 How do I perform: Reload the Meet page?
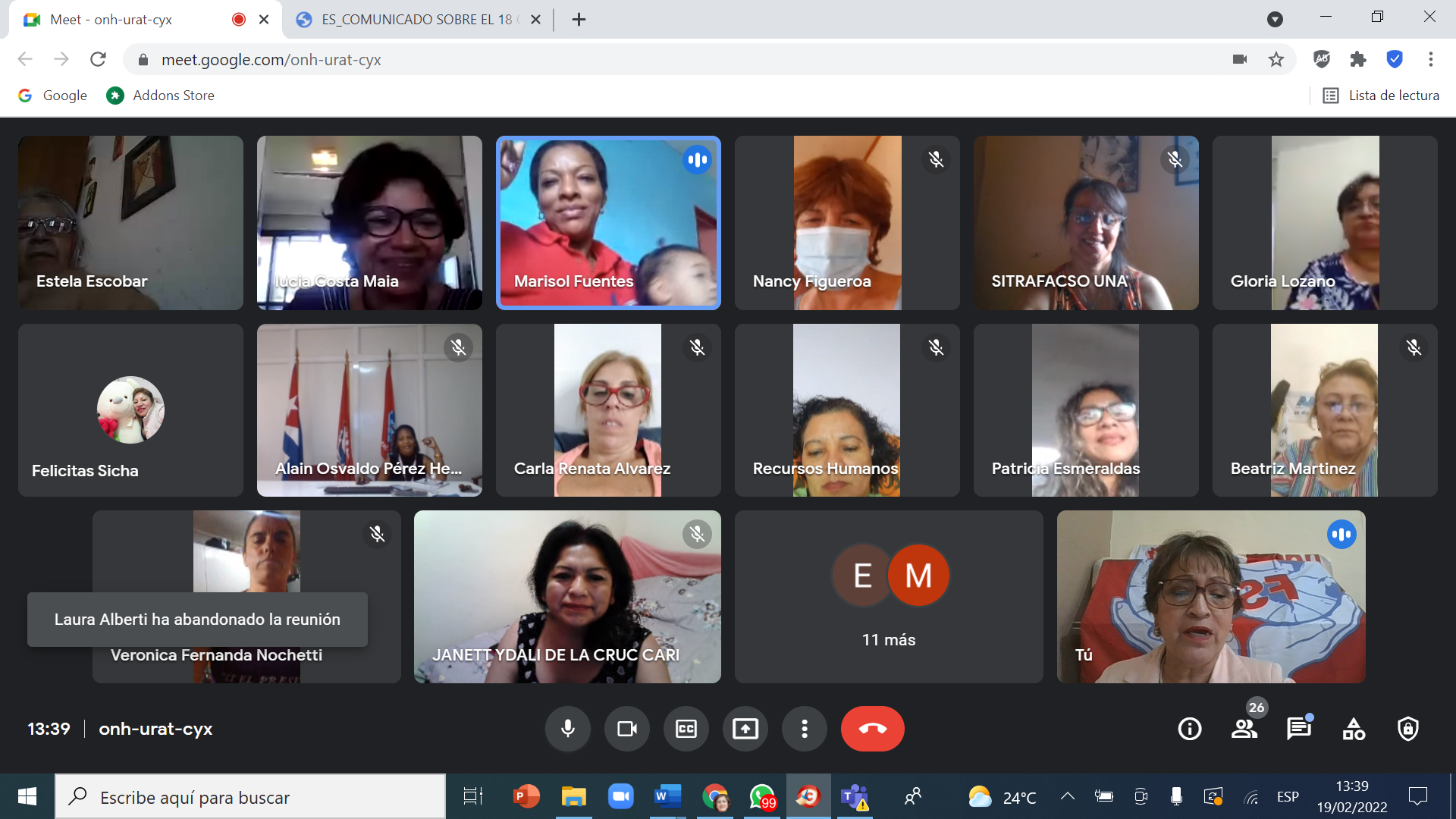tap(98, 59)
